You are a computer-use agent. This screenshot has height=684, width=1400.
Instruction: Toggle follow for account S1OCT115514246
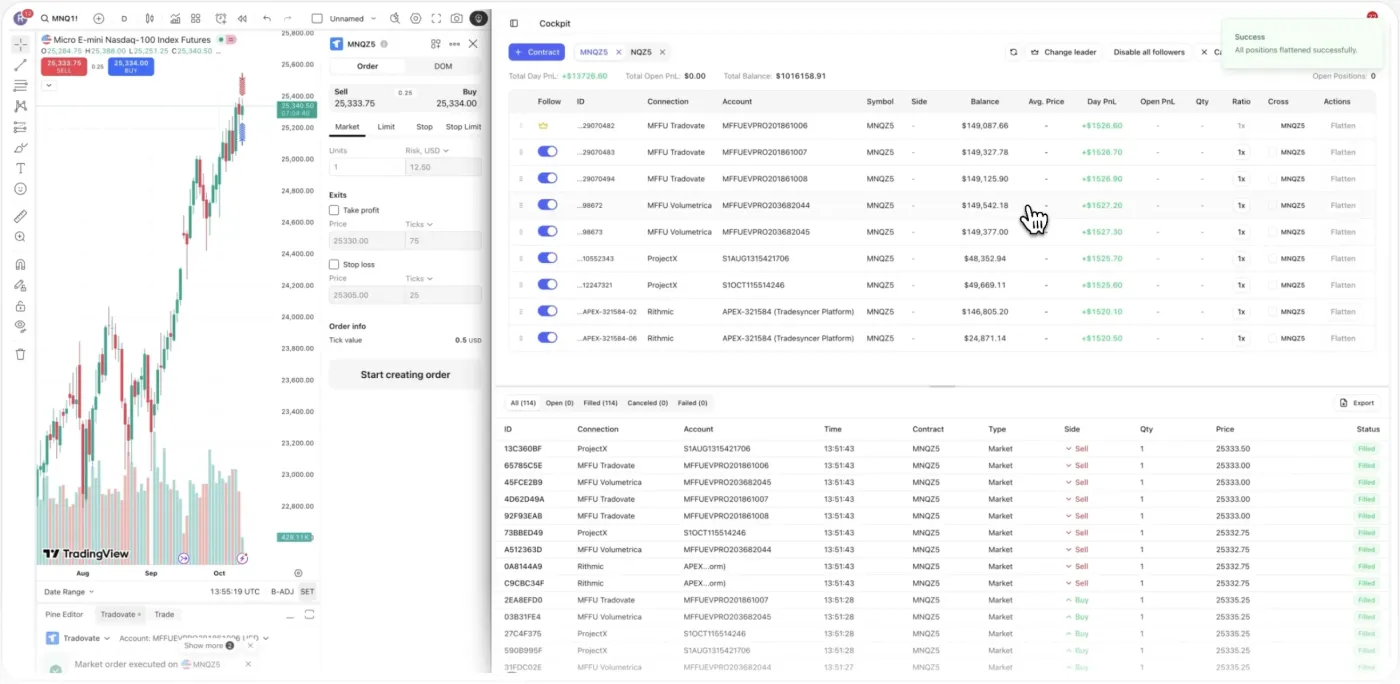tap(547, 284)
